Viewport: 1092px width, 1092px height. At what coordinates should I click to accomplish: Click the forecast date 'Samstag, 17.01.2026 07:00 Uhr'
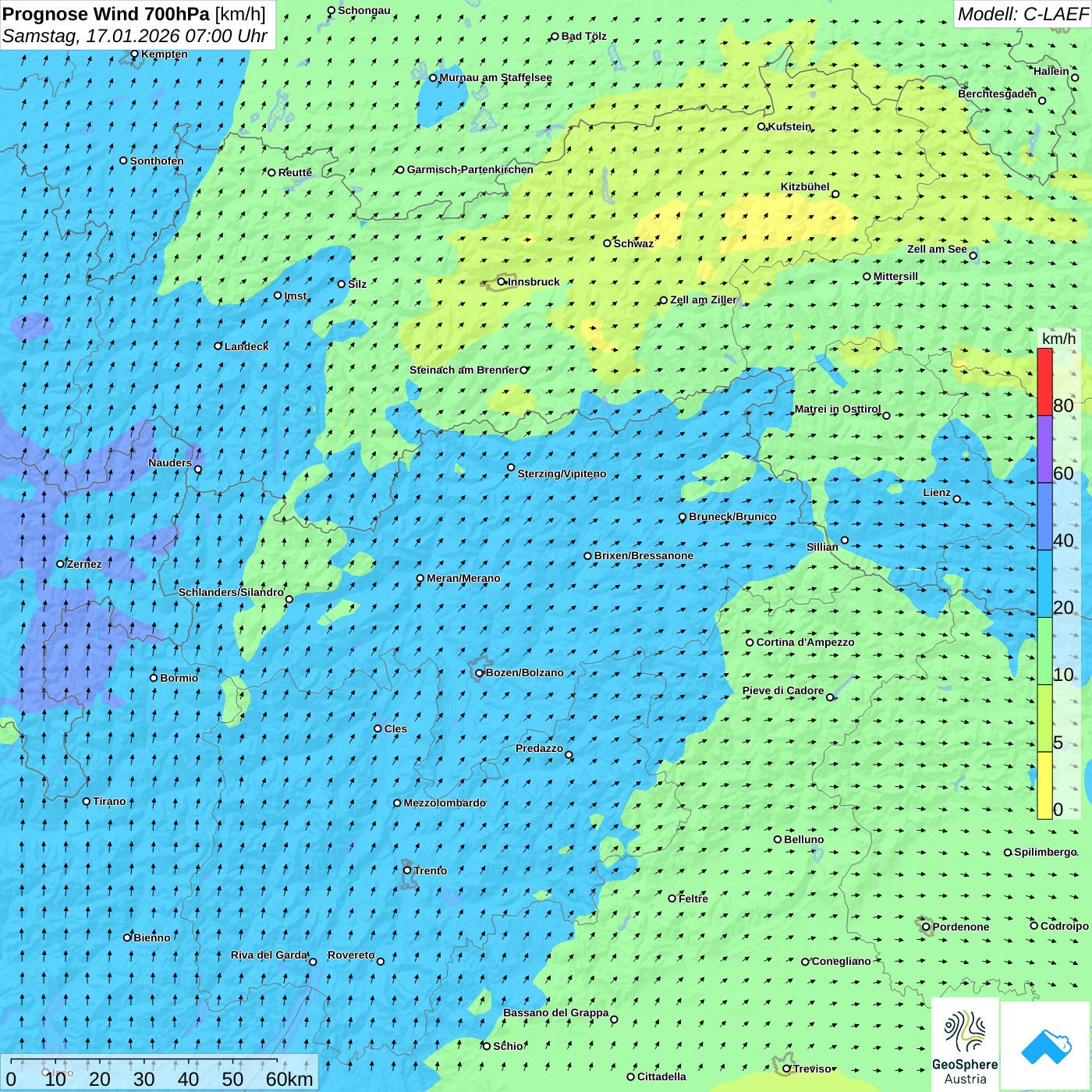point(134,36)
